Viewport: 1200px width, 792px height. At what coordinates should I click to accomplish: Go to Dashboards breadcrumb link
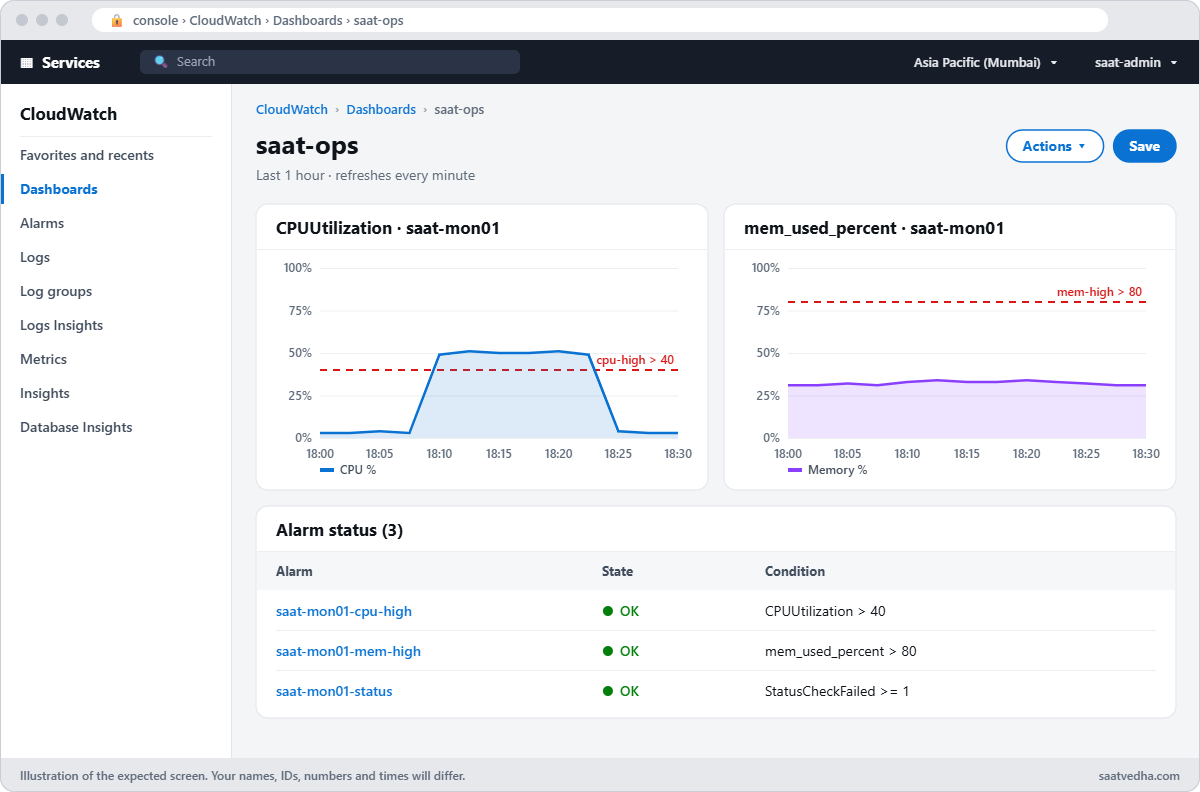(x=381, y=109)
